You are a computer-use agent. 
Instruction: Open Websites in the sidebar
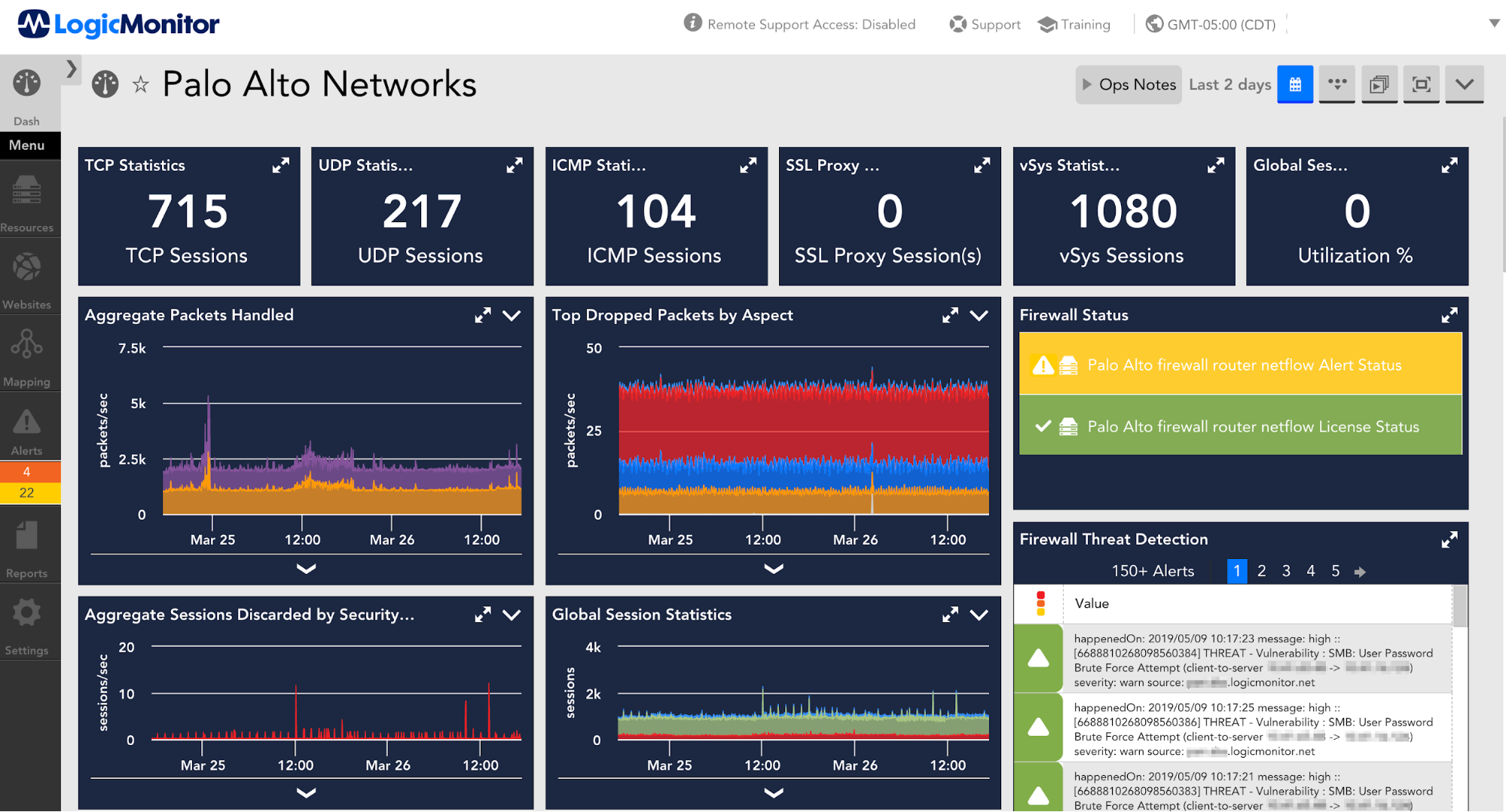click(27, 280)
